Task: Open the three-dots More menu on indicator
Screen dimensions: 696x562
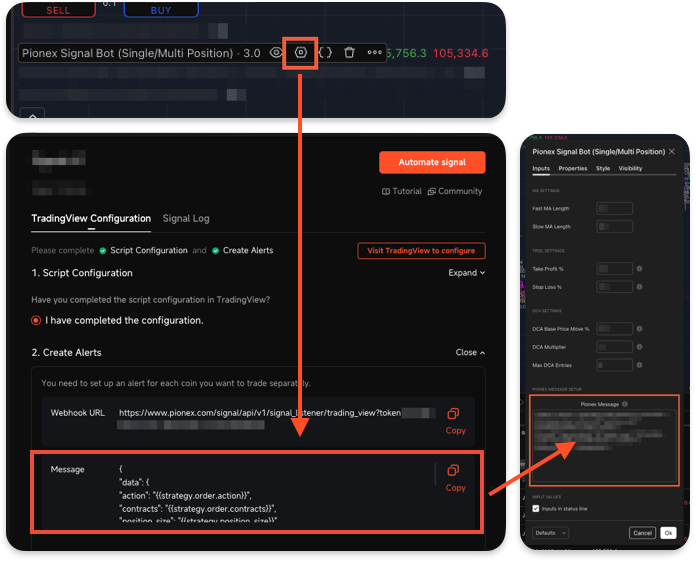Action: coord(374,53)
